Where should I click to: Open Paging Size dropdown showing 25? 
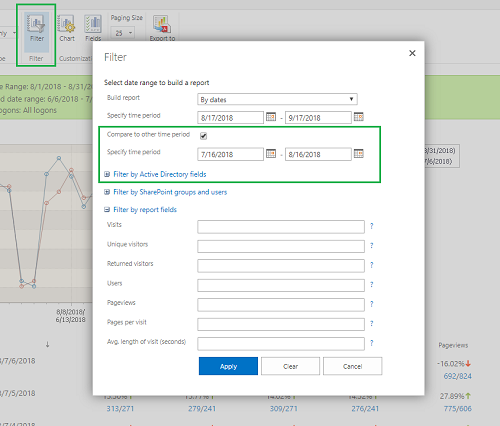point(122,33)
